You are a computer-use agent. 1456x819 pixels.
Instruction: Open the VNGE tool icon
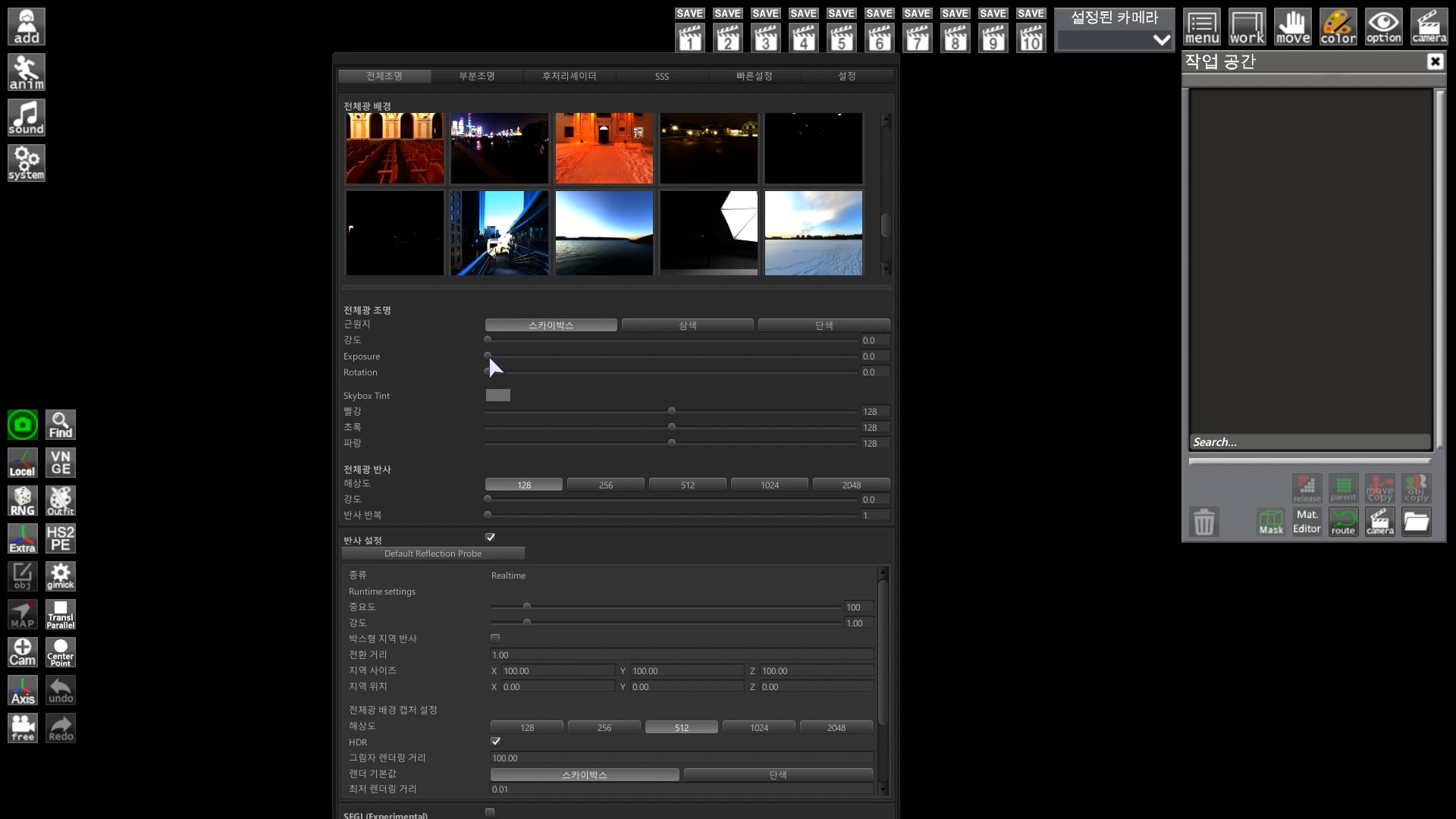pos(61,463)
